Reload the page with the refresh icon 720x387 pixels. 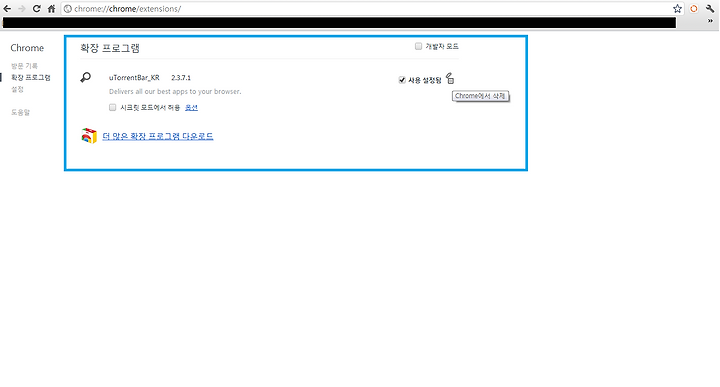[x=37, y=9]
